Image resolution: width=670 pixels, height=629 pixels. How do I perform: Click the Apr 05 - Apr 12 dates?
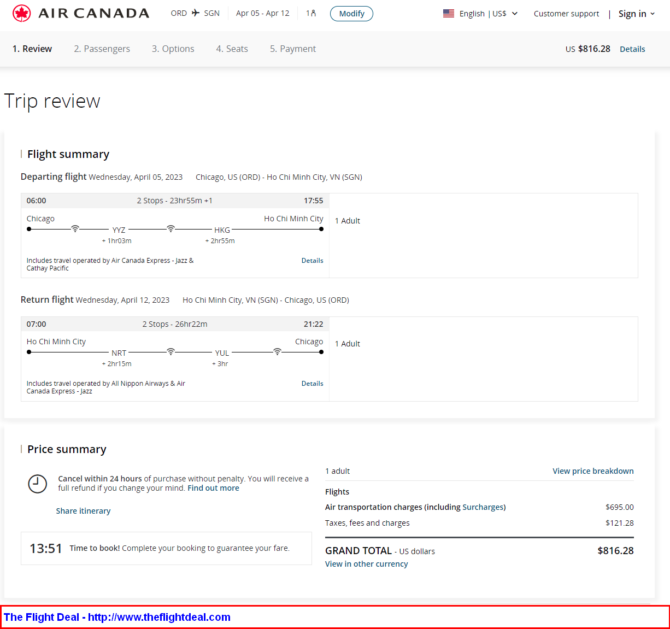pyautogui.click(x=262, y=13)
